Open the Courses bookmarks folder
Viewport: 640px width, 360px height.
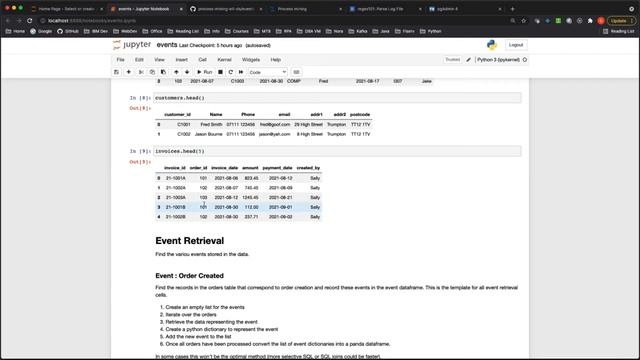pyautogui.click(x=237, y=31)
